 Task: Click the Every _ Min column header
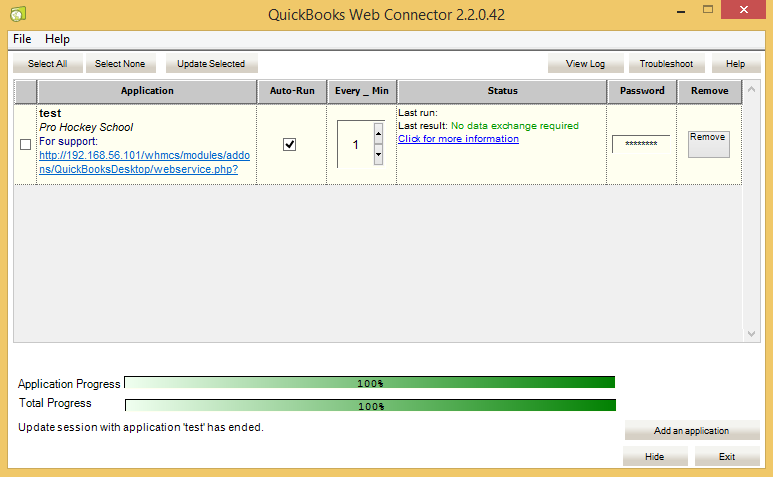[x=362, y=91]
